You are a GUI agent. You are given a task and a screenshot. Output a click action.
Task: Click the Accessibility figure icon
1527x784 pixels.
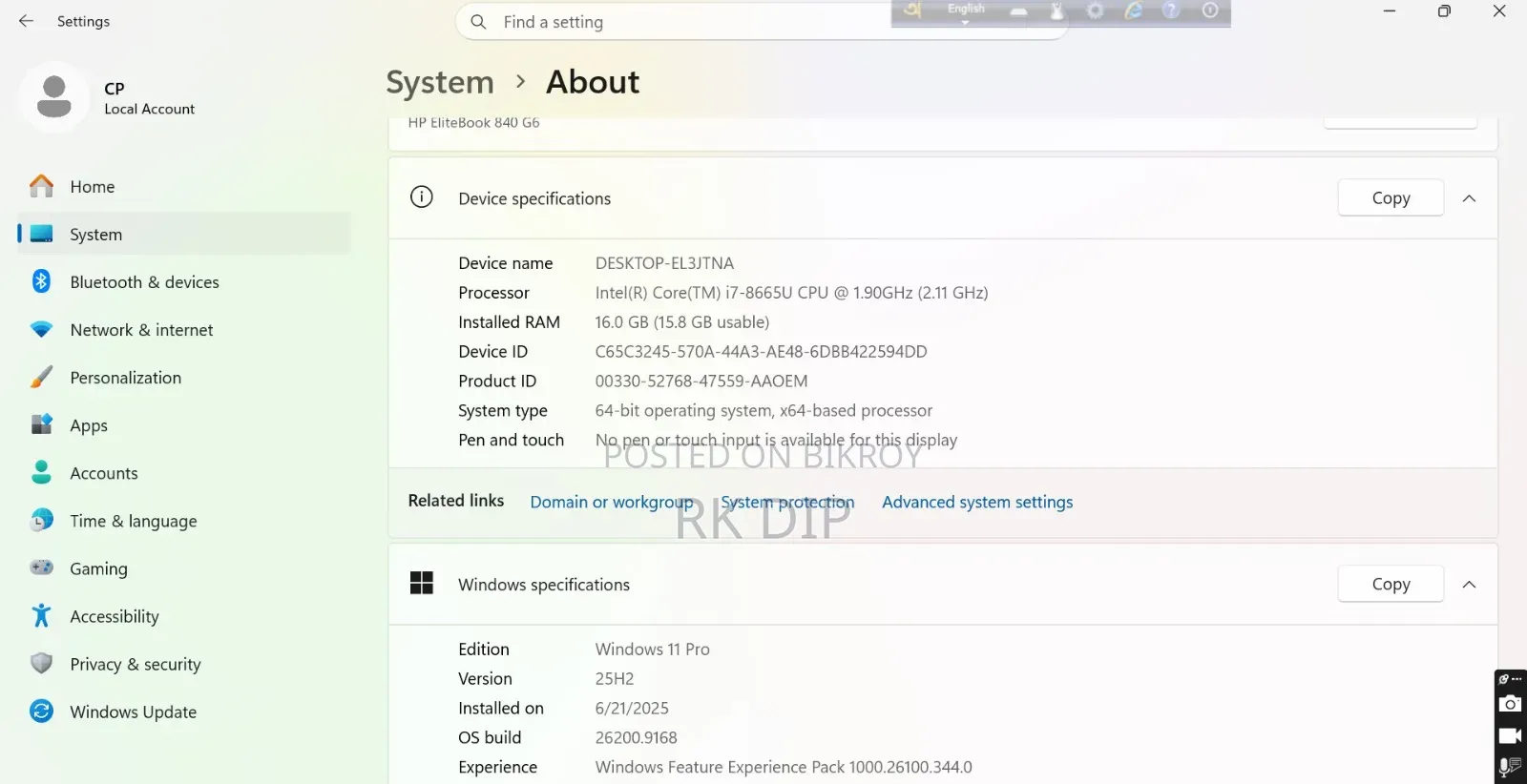point(41,615)
